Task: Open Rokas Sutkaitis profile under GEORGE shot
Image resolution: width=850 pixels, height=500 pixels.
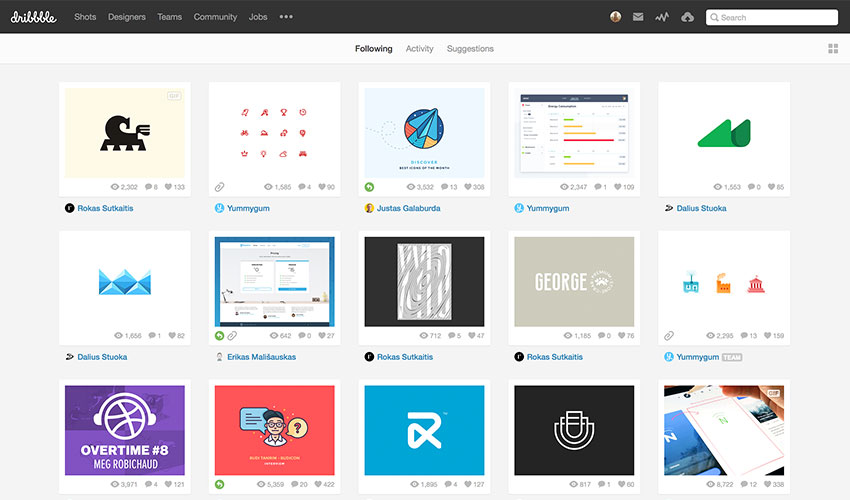Action: pyautogui.click(x=555, y=357)
